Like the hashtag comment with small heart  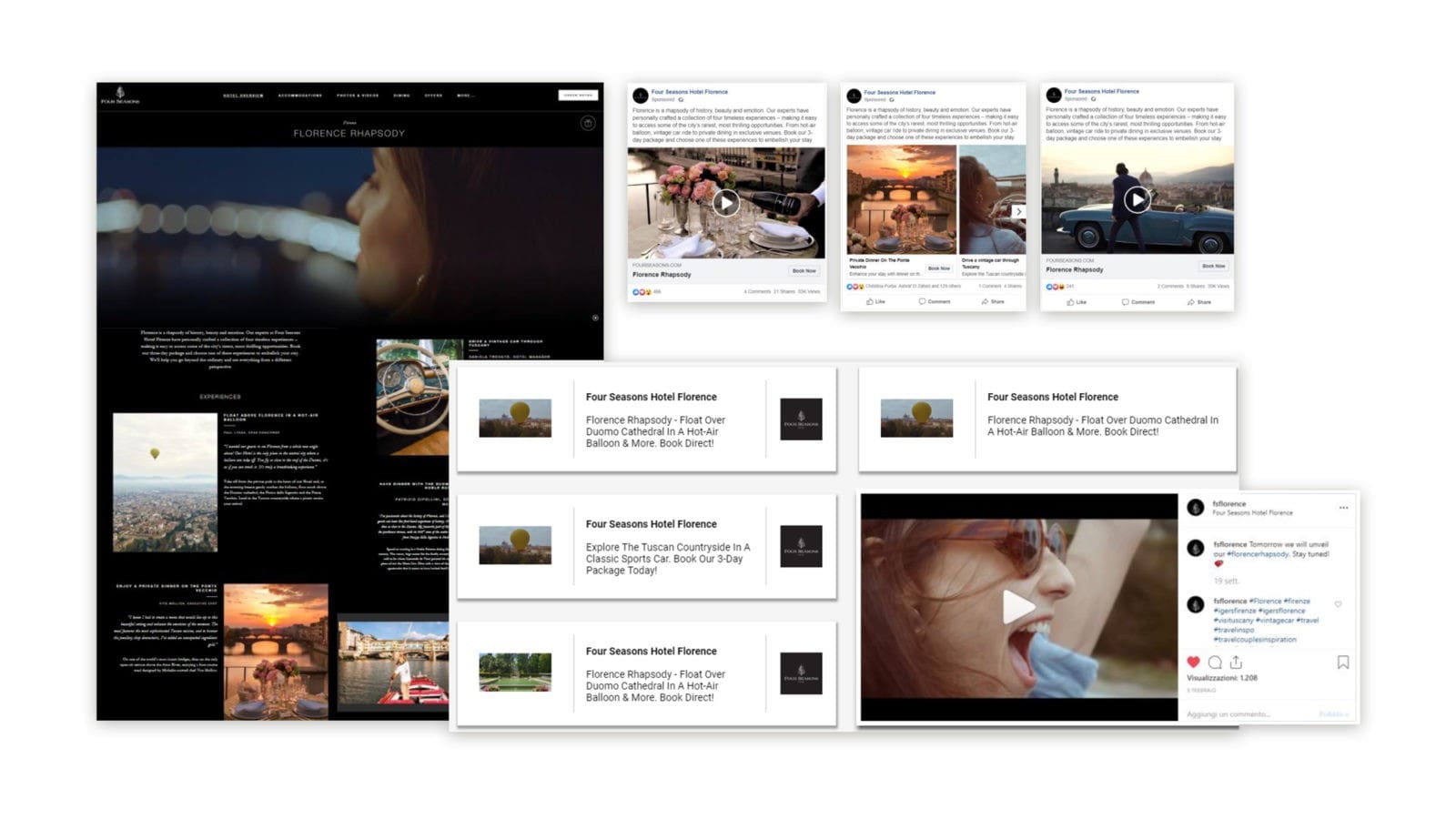(1338, 604)
